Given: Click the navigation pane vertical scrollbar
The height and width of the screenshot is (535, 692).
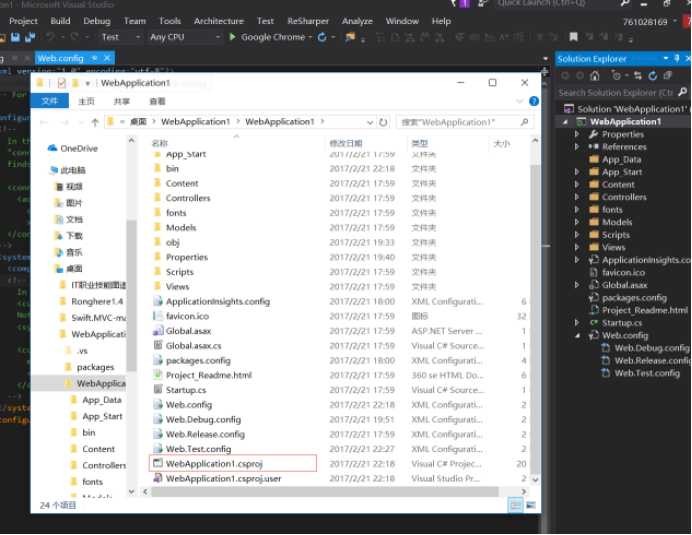Looking at the screenshot, I should 131,295.
